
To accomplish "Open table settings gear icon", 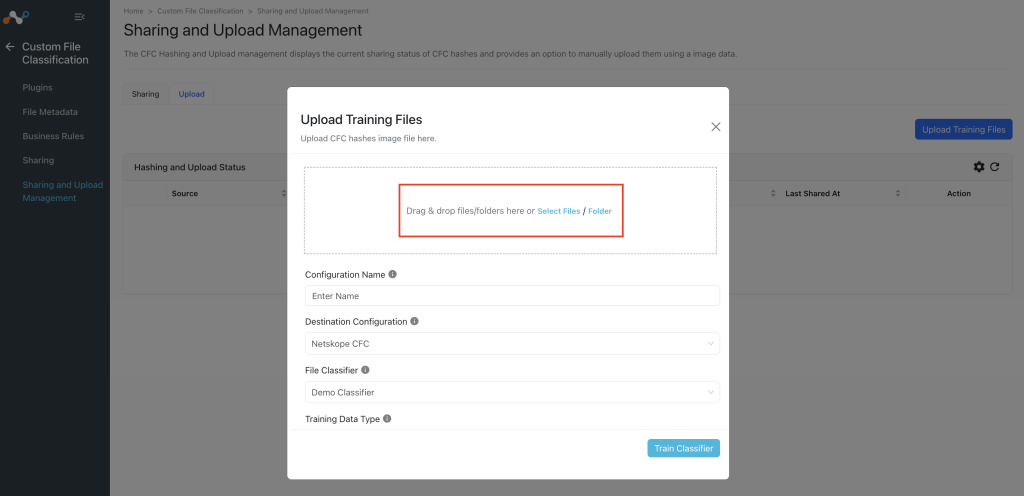I will (x=979, y=167).
